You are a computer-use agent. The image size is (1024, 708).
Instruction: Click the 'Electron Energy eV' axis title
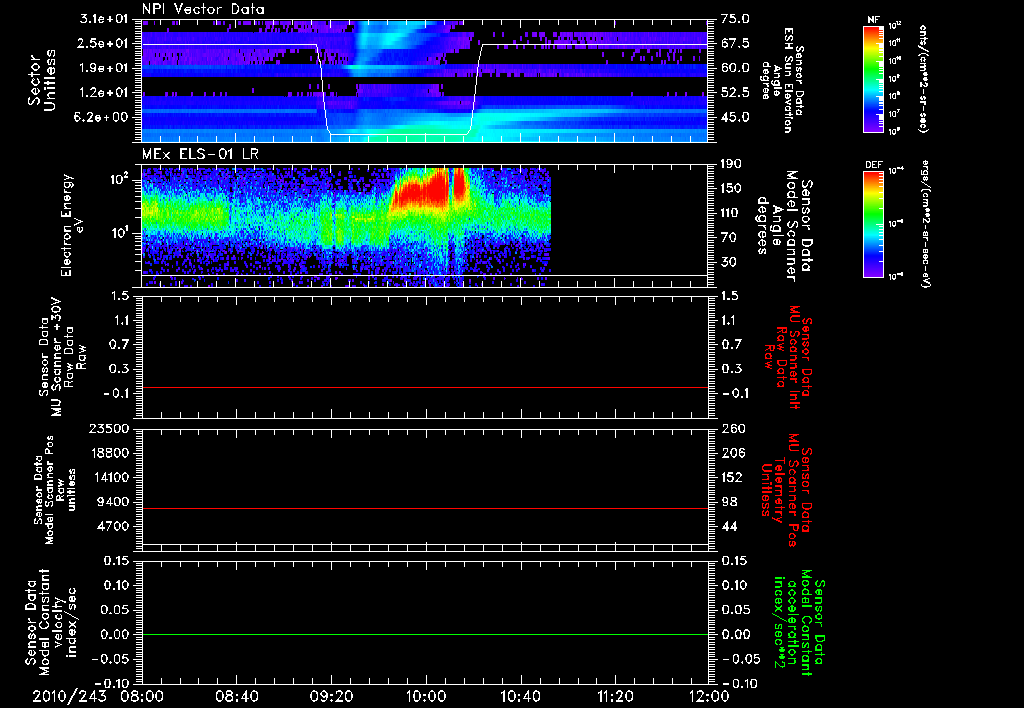tap(74, 225)
